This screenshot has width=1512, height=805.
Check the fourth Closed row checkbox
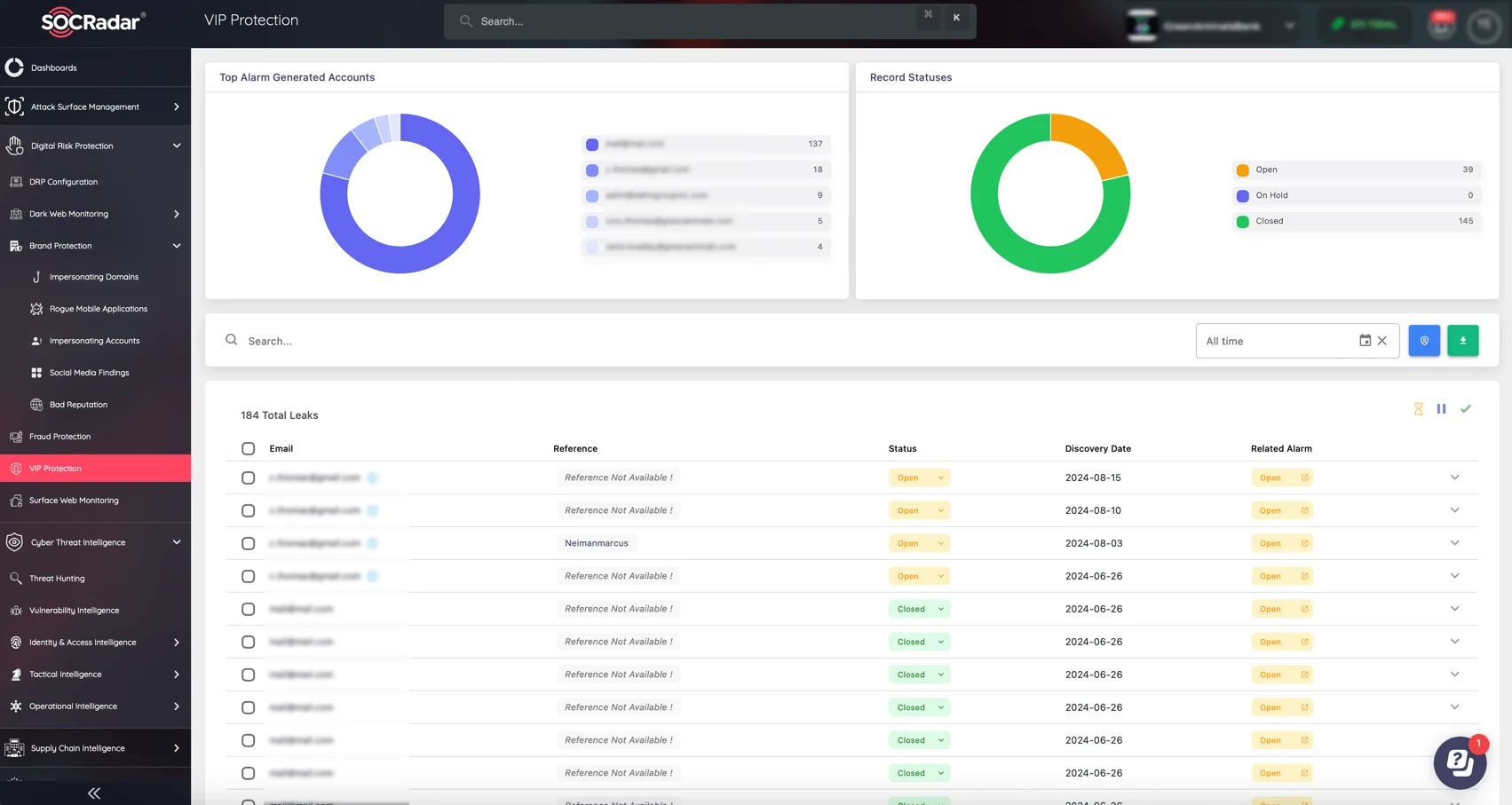click(x=249, y=708)
